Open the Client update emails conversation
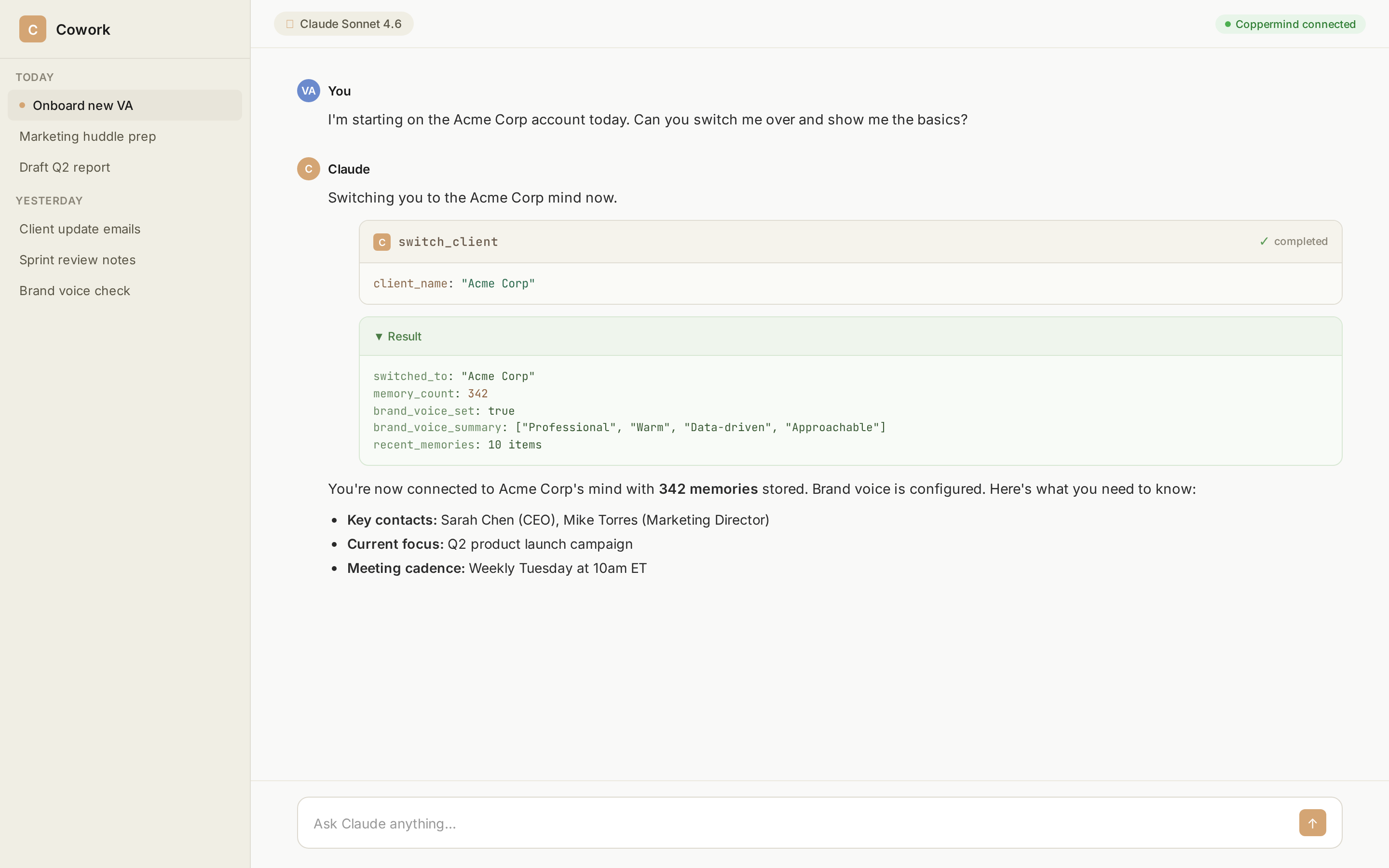The height and width of the screenshot is (868, 1389). [x=124, y=229]
